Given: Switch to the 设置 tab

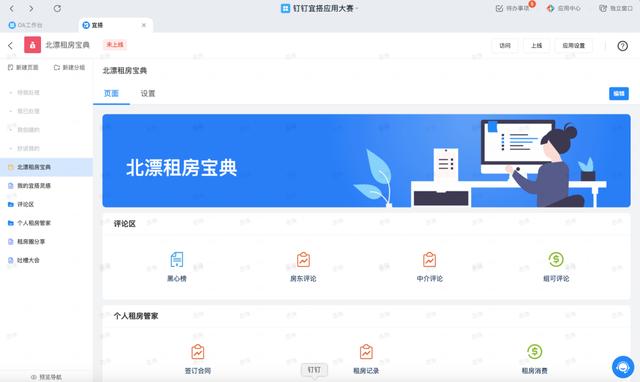Looking at the screenshot, I should [148, 93].
